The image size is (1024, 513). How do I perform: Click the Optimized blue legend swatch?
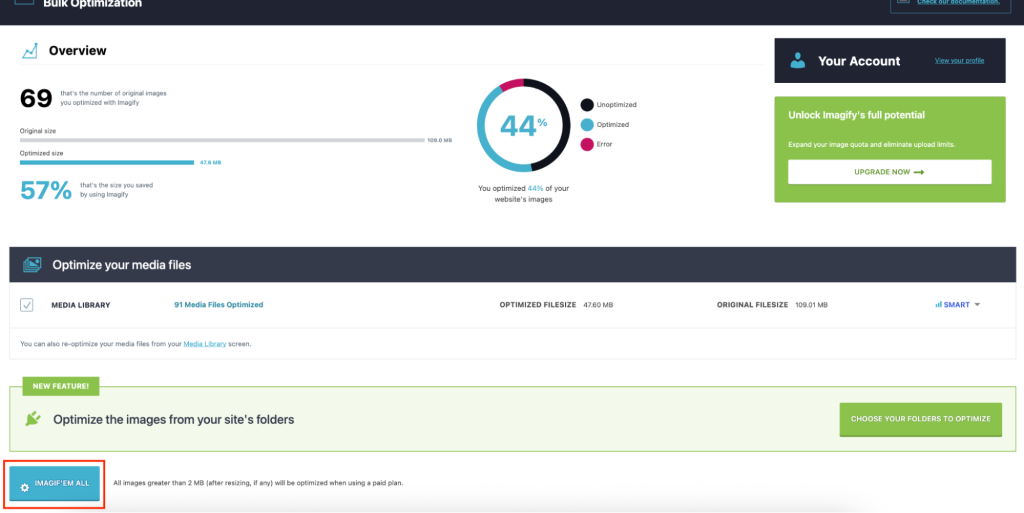(x=587, y=125)
